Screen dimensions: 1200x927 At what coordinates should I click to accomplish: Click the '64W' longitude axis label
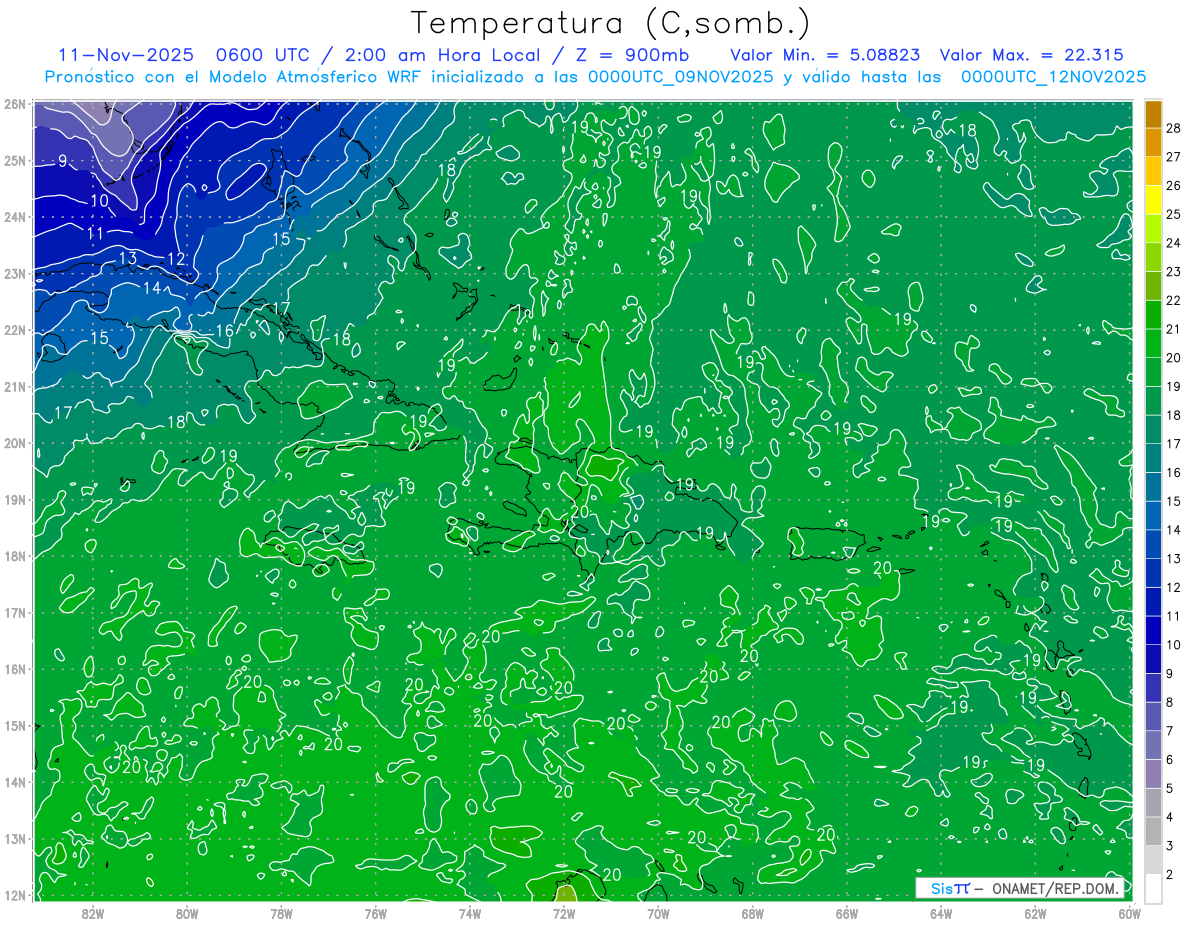click(x=941, y=913)
